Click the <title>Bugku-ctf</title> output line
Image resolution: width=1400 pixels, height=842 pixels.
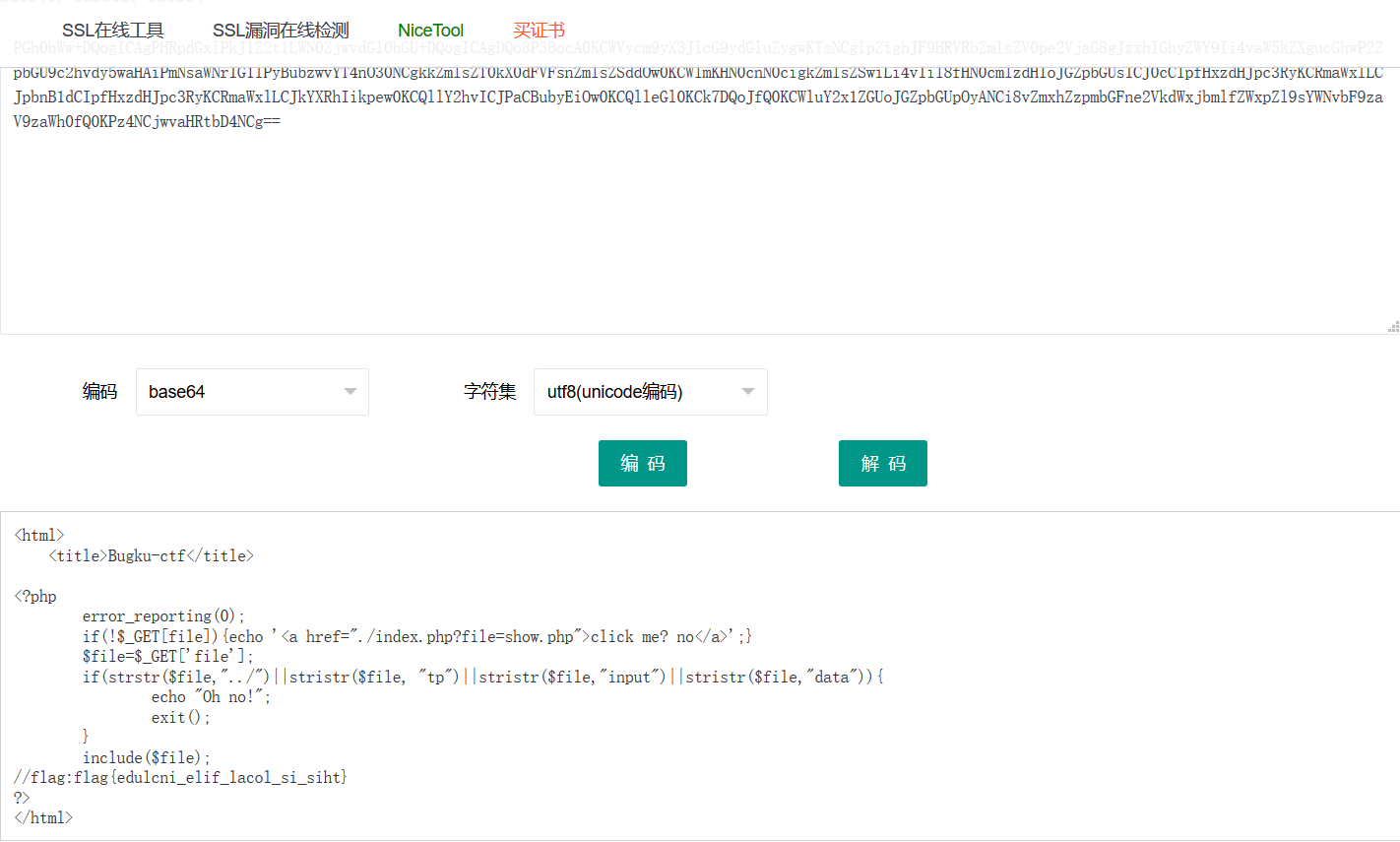point(152,555)
